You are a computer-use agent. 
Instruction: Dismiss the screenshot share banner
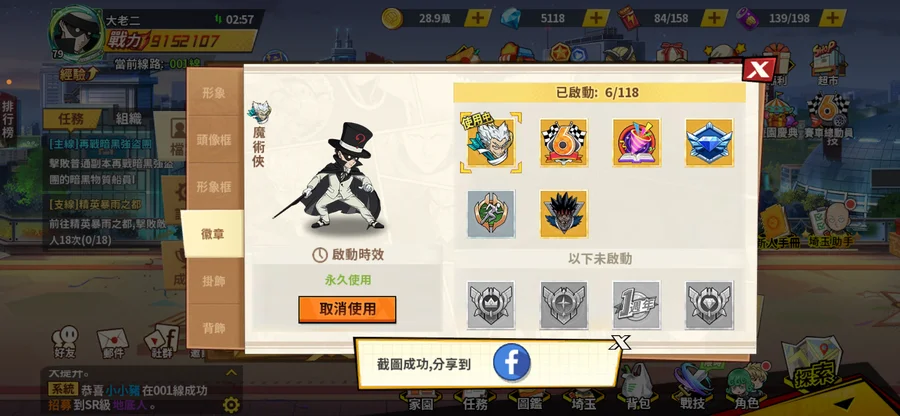pyautogui.click(x=620, y=343)
